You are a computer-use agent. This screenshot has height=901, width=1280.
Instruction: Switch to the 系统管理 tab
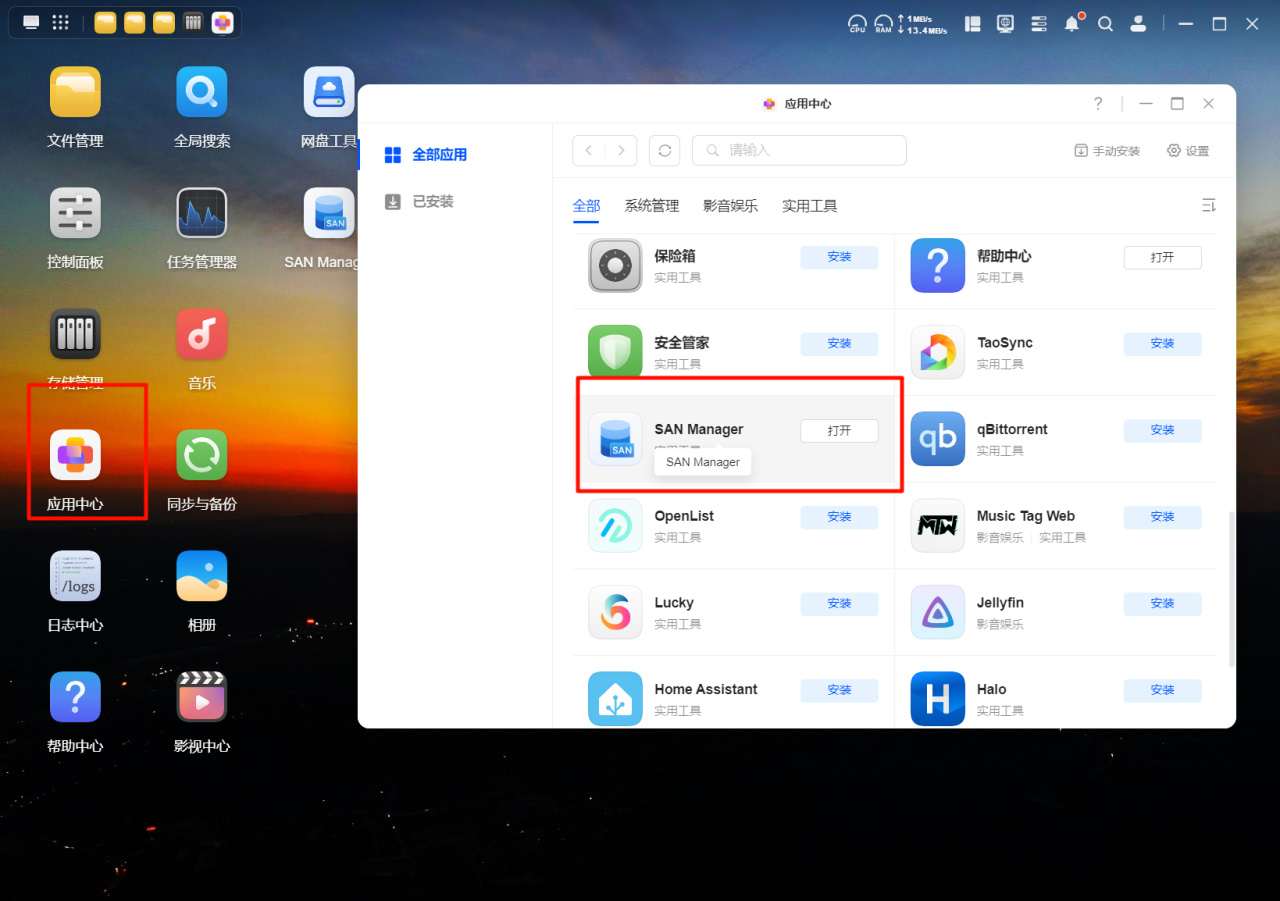click(652, 206)
